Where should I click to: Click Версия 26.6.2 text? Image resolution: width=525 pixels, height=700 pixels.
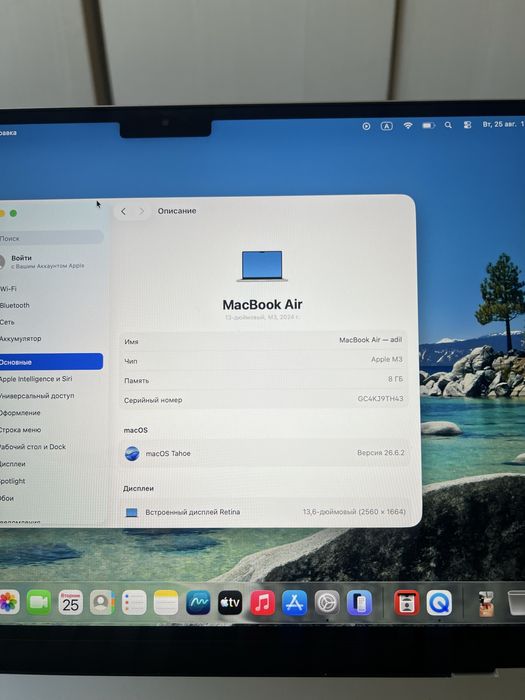coord(381,453)
